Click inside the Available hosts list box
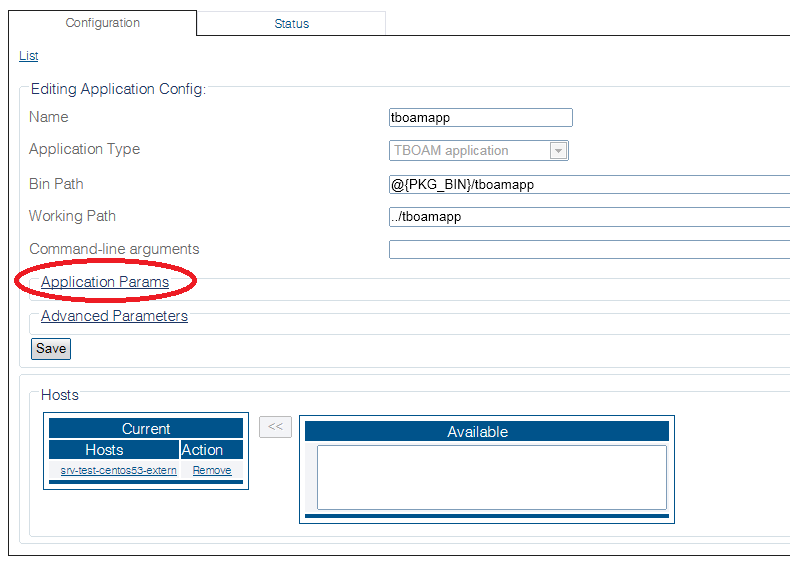Screen dimensions: 790x569 (491, 477)
